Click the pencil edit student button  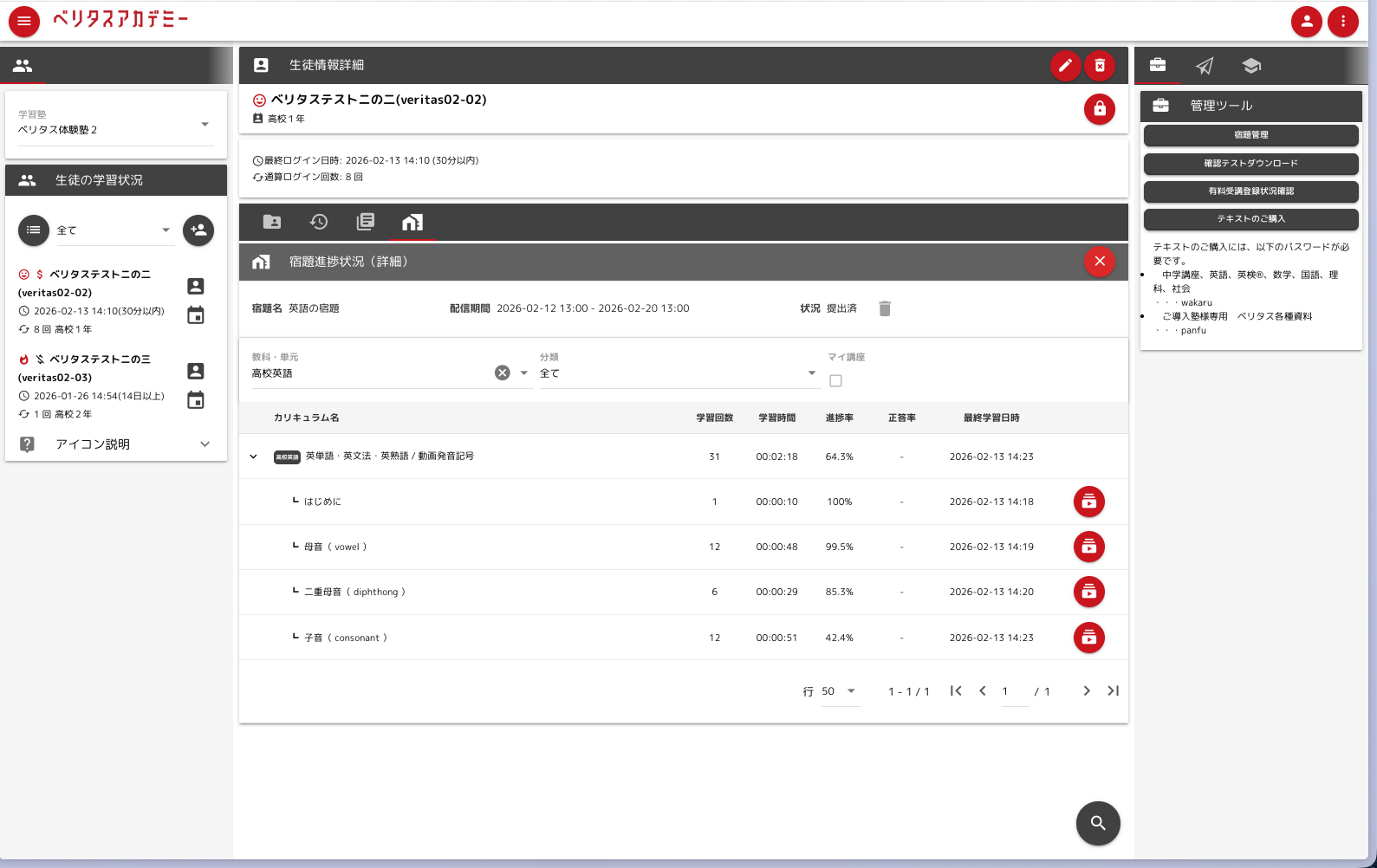[x=1065, y=65]
